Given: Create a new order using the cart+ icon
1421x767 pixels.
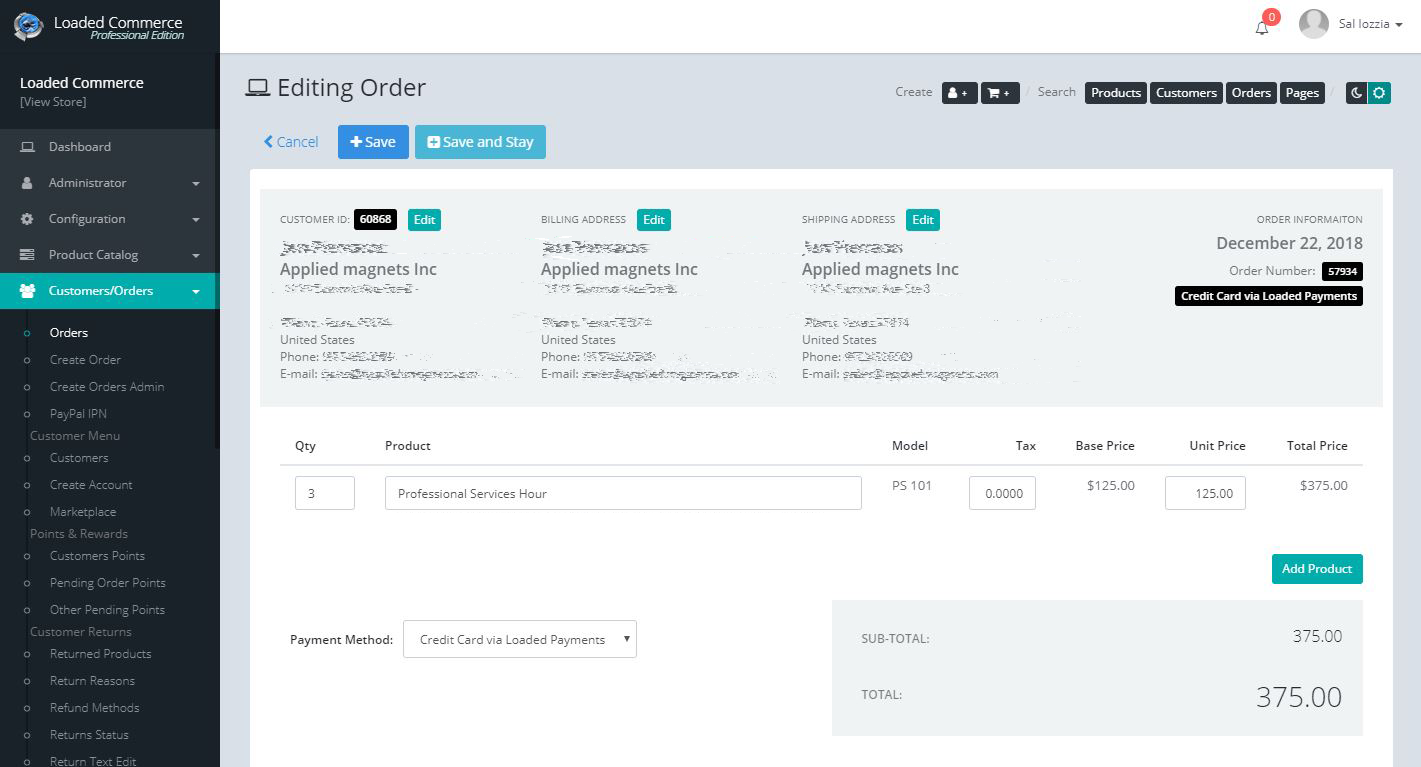Looking at the screenshot, I should click(999, 92).
